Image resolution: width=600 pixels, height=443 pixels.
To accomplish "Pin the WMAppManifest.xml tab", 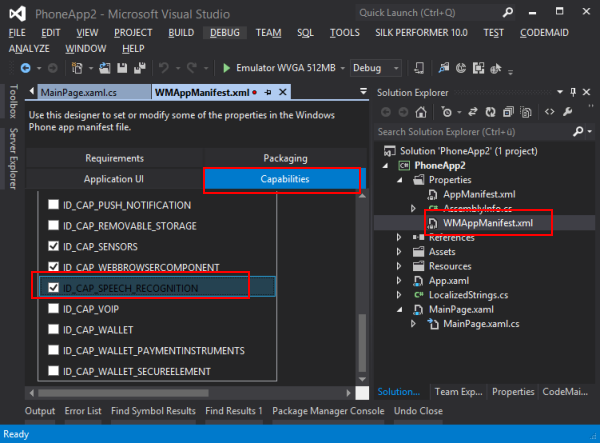I will (x=268, y=92).
